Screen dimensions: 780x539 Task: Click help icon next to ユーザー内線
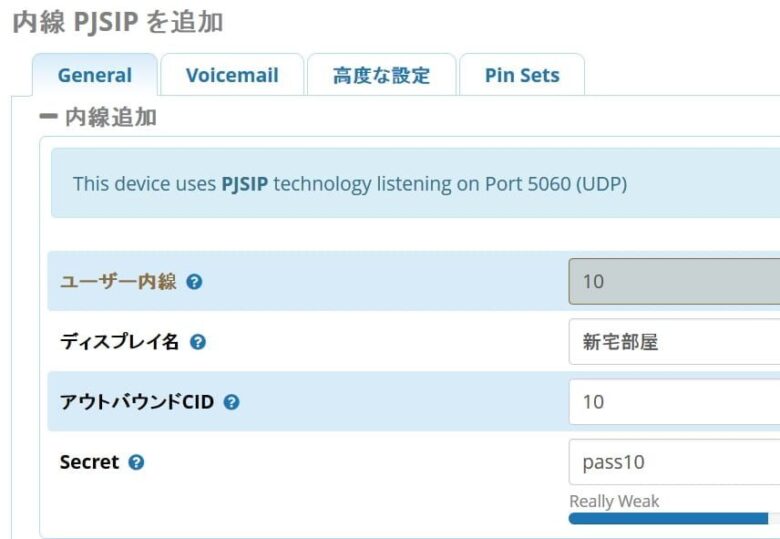coord(194,282)
